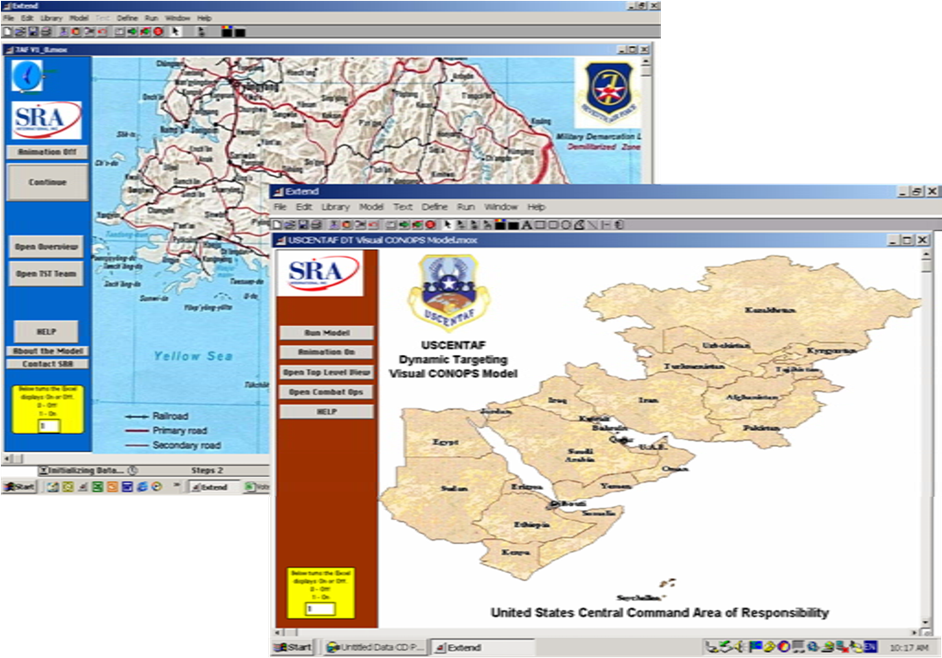
Task: Click the 10:17 AM system clock
Action: click(909, 648)
